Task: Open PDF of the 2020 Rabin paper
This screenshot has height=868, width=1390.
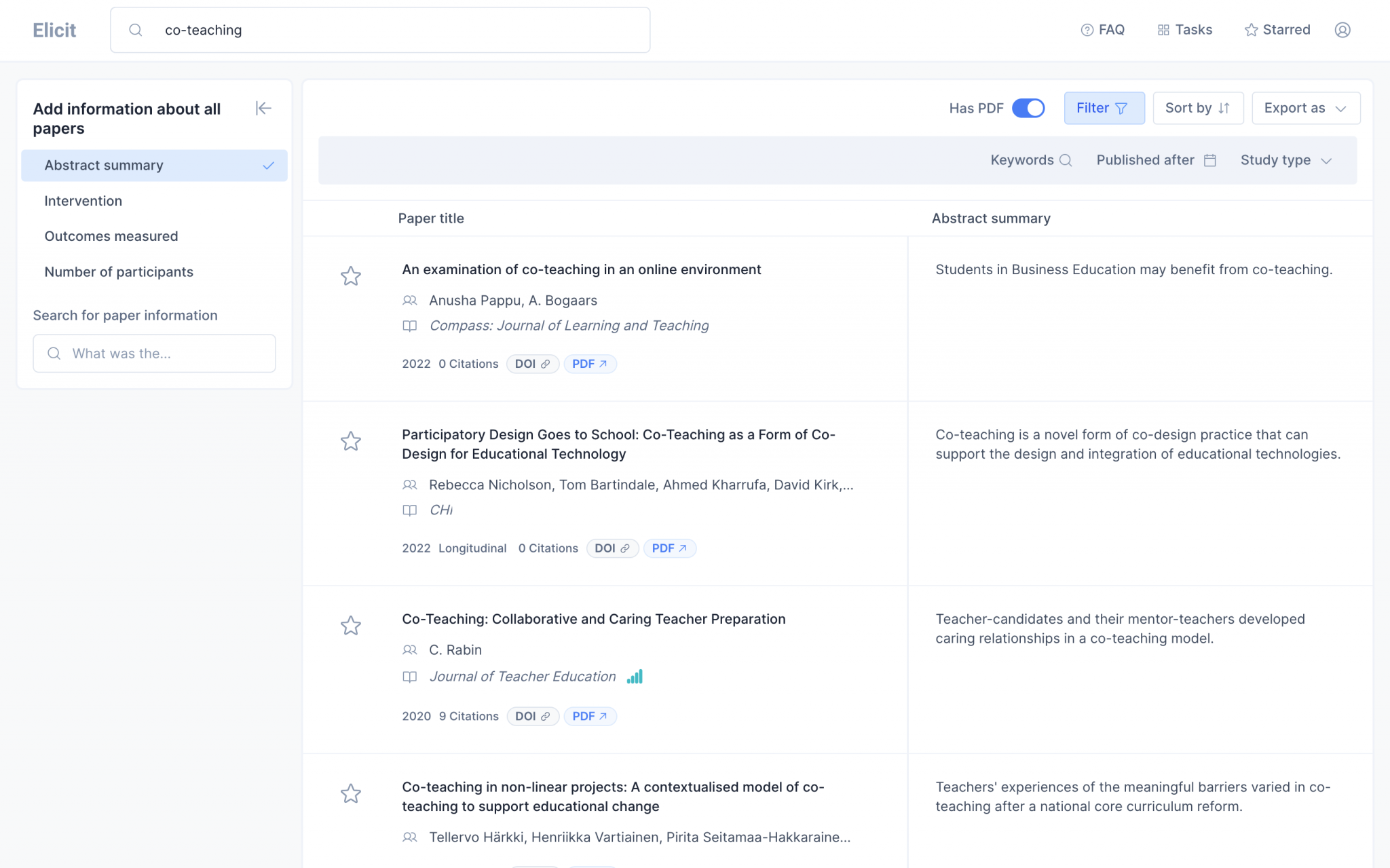Action: pyautogui.click(x=589, y=716)
